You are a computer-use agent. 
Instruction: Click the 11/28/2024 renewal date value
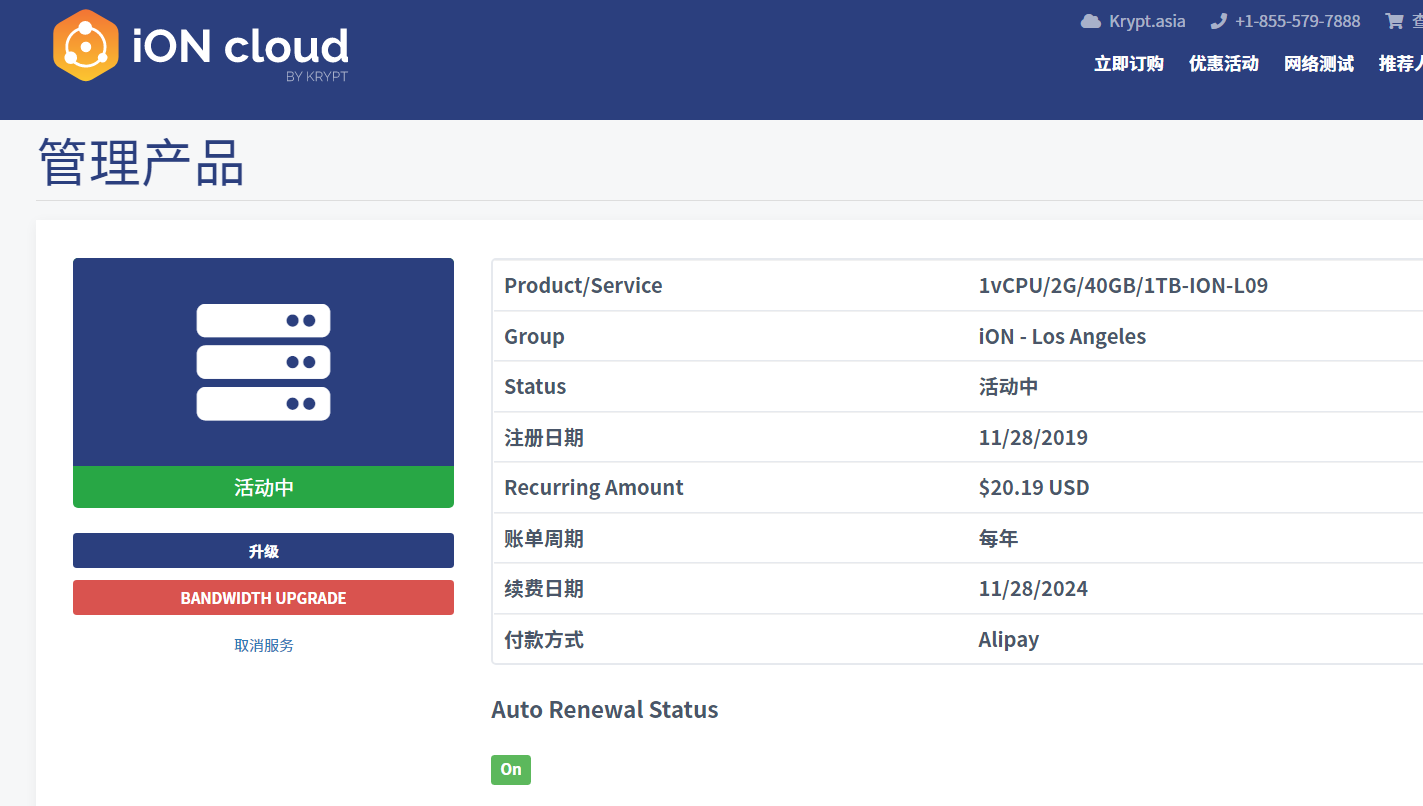point(1033,589)
